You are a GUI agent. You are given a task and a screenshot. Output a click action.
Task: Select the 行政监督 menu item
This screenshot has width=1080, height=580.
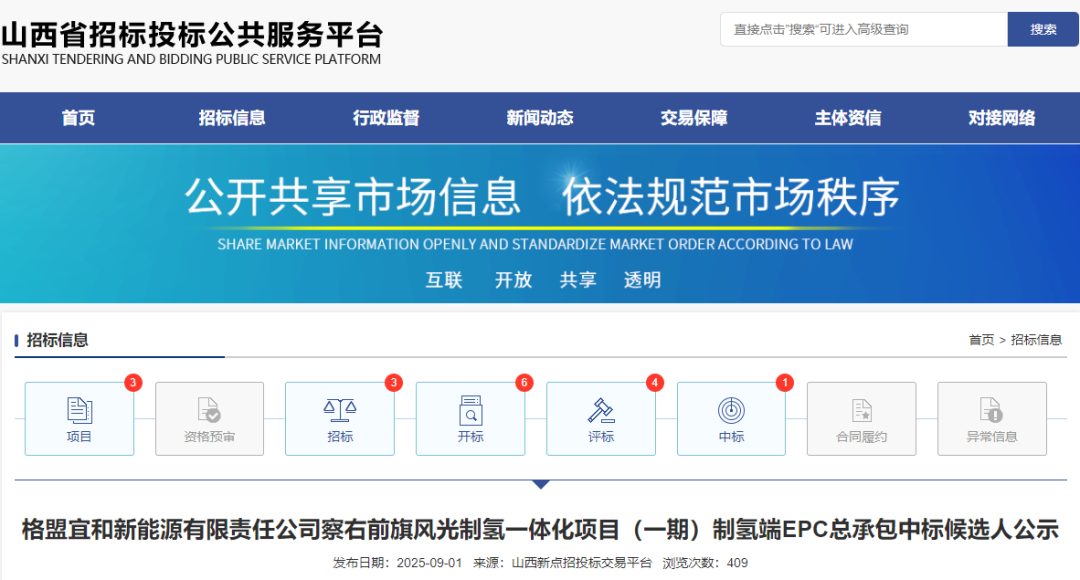point(386,117)
